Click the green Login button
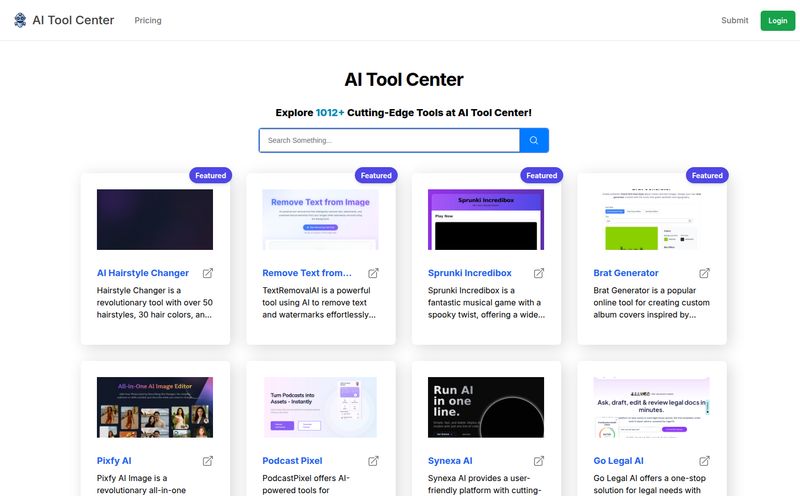Screen dimensions: 800x496 (778, 20)
